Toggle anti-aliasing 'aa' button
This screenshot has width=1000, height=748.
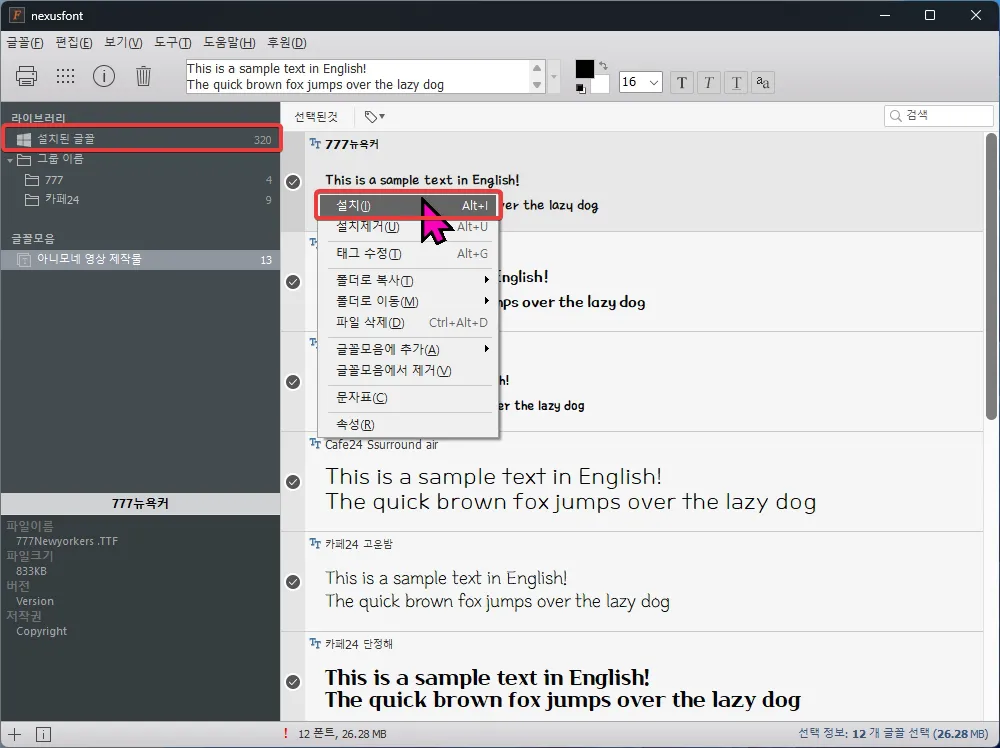point(763,82)
